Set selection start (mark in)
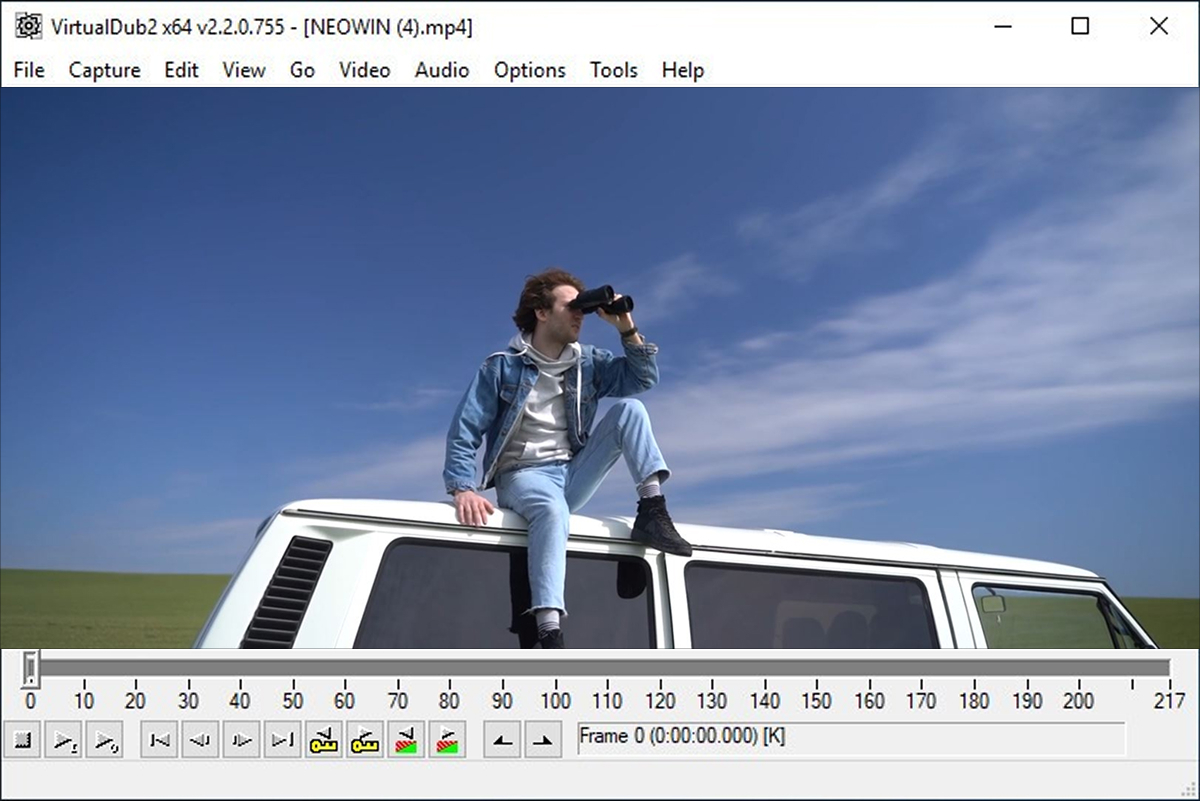 502,740
